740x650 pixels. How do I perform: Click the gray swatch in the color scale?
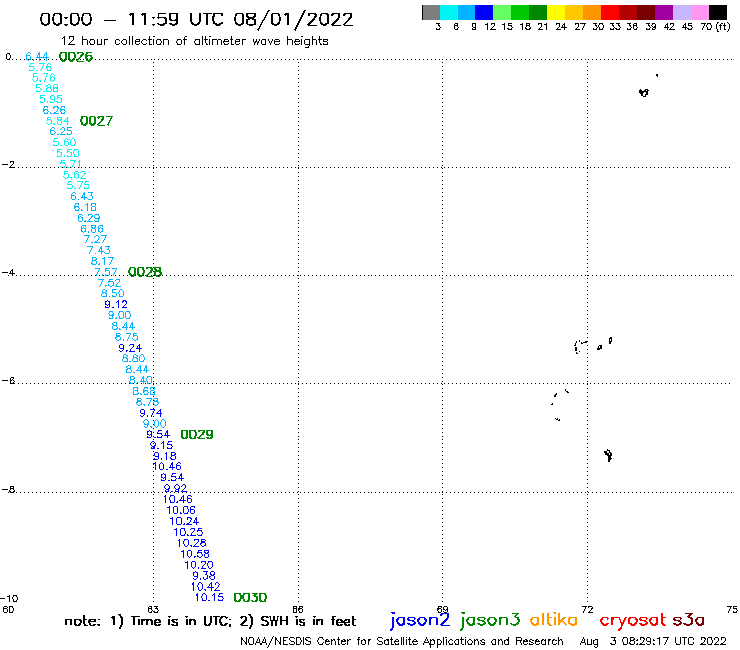[431, 12]
